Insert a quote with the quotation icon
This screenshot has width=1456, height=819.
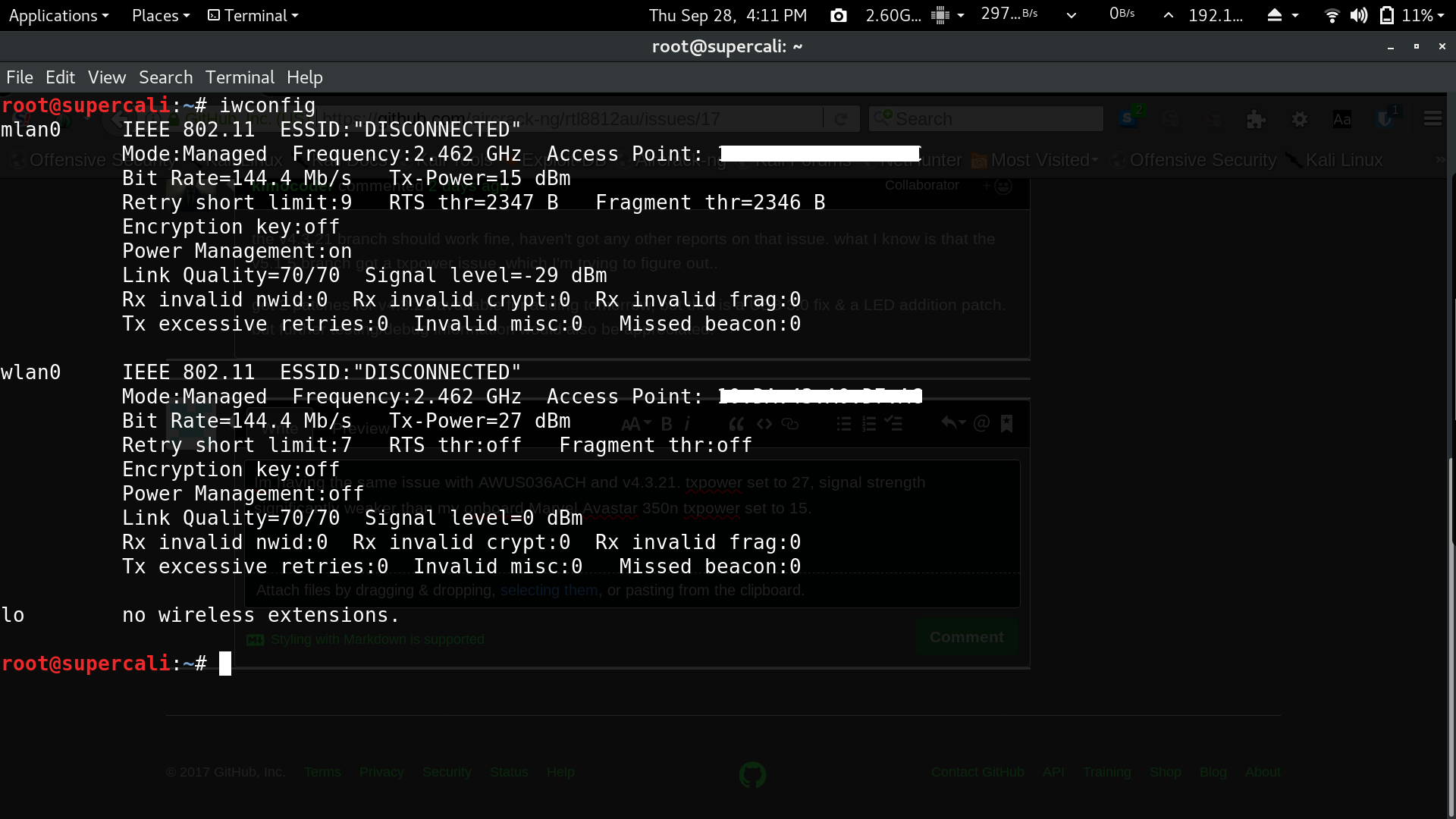pos(736,424)
